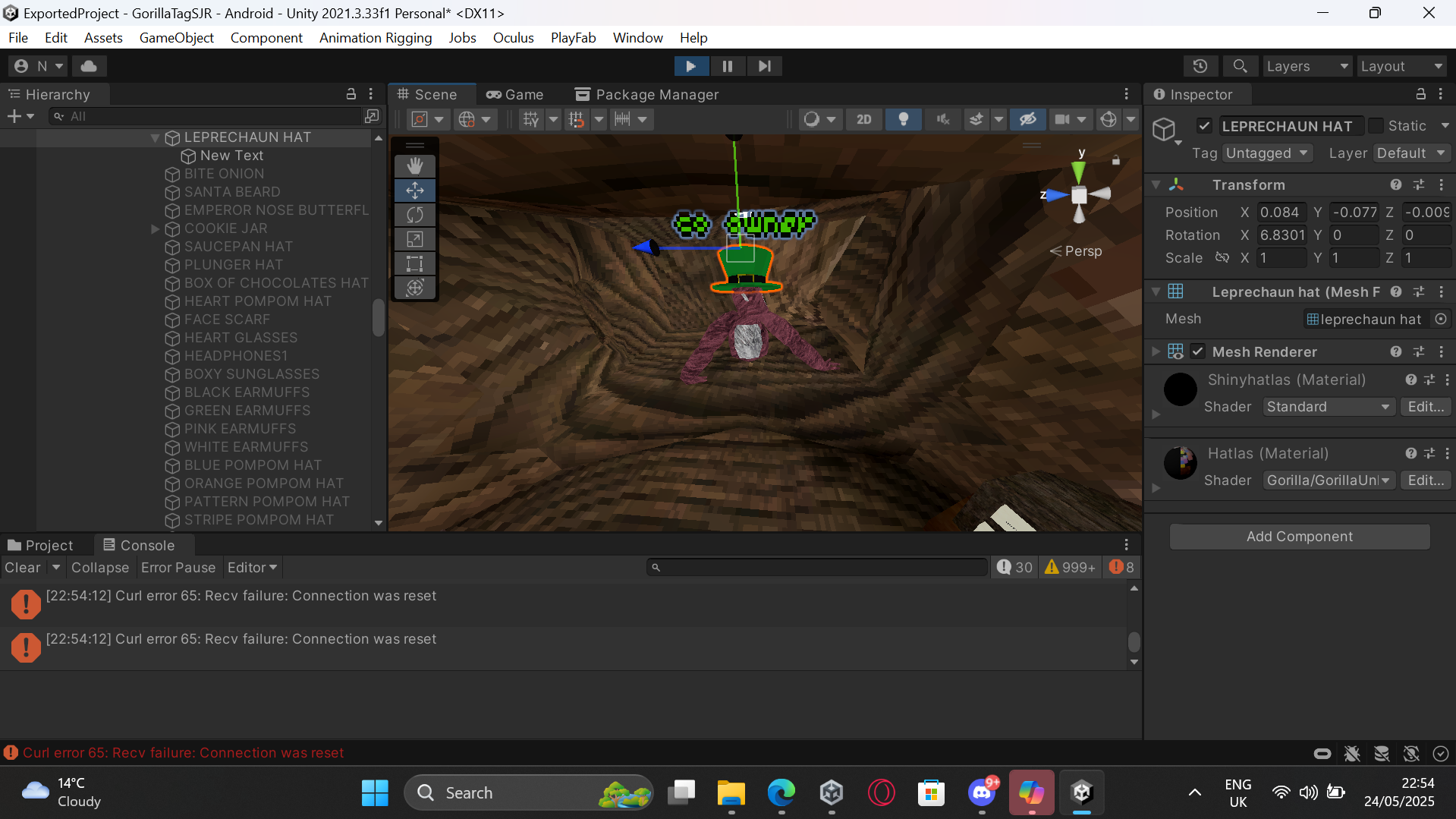Click the Position X field
The image size is (1456, 819).
click(x=1281, y=213)
